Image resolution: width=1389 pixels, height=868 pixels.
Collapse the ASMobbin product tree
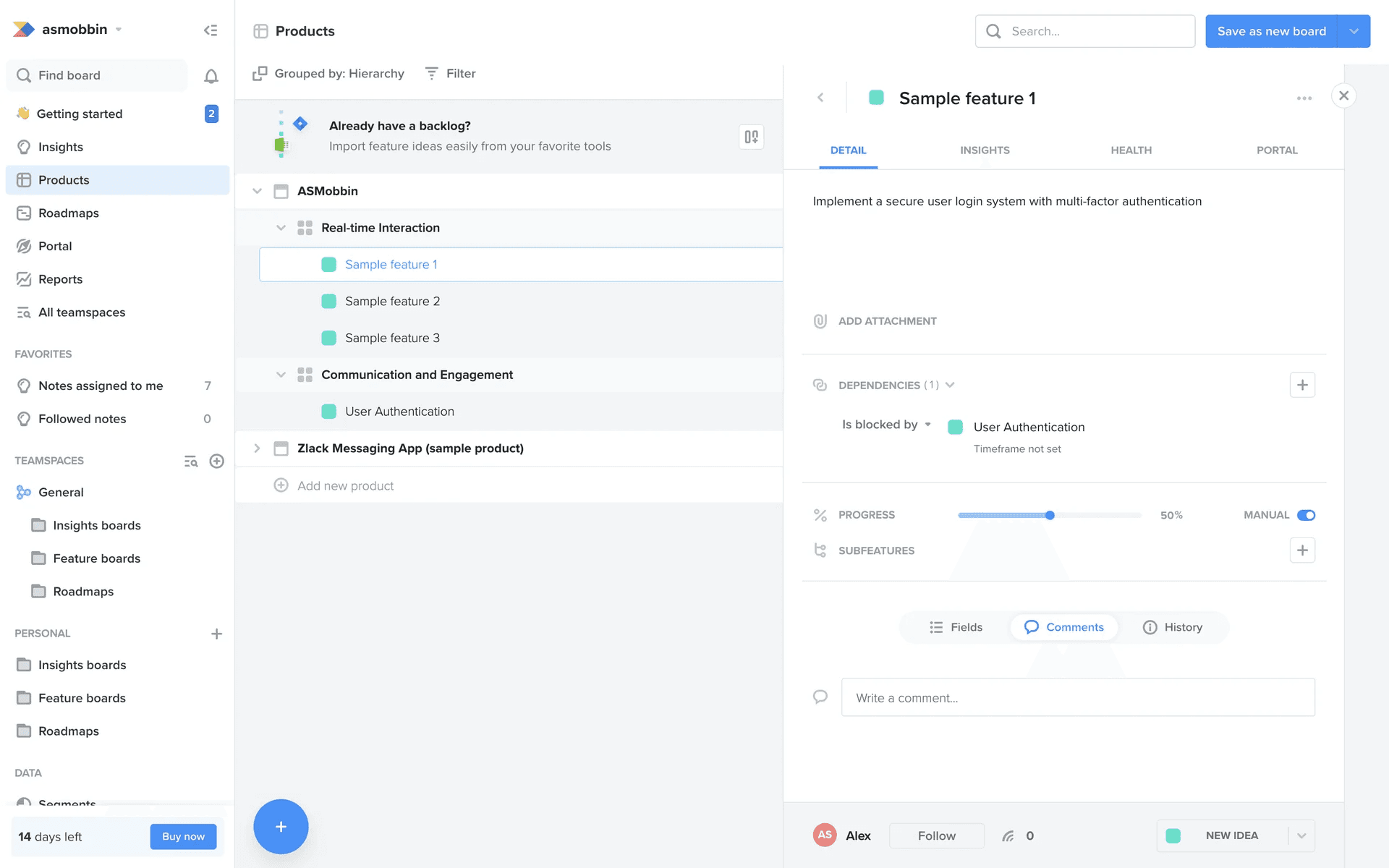(x=257, y=191)
